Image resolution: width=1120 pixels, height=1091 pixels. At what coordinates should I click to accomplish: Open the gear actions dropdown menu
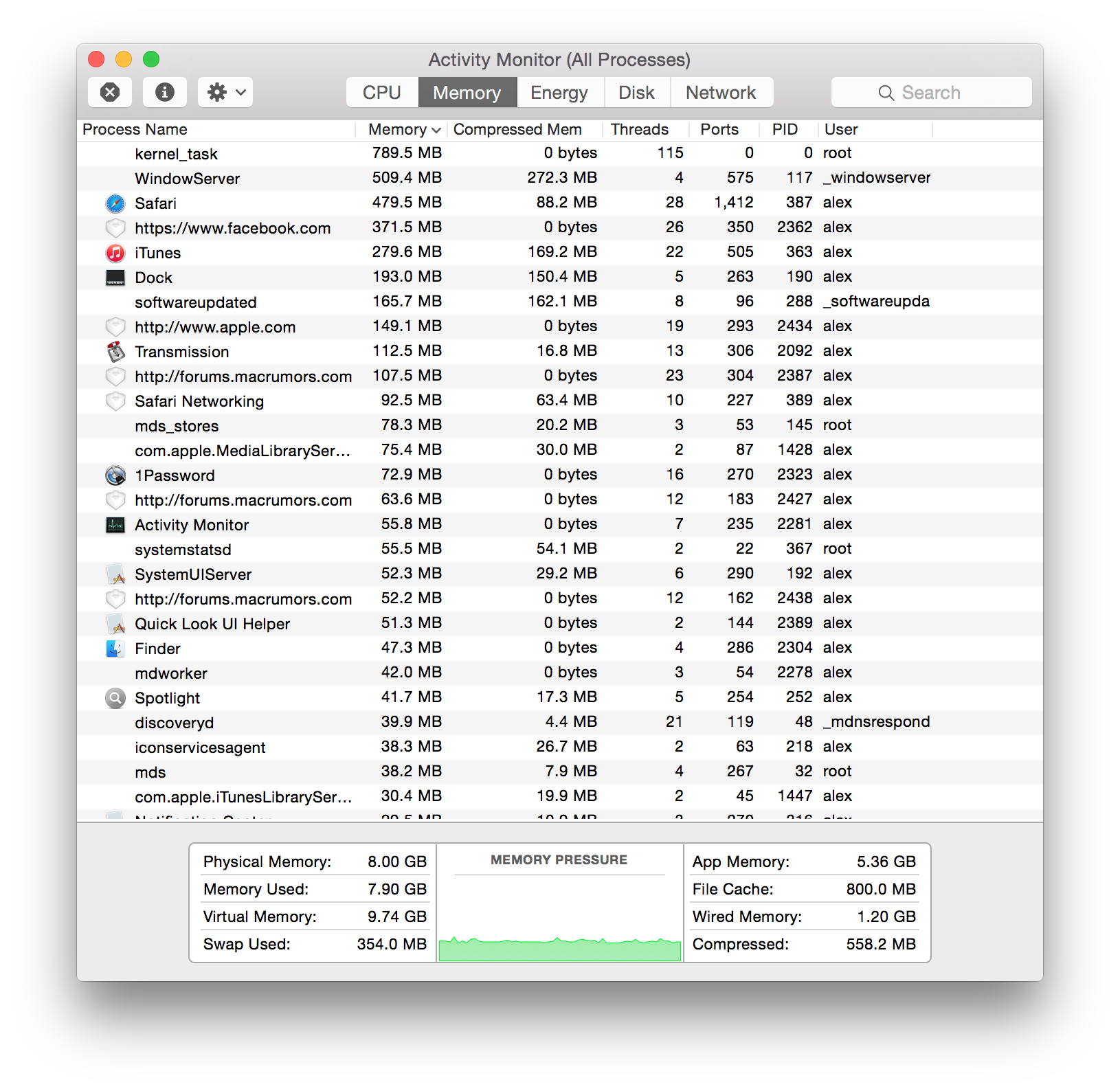[225, 92]
